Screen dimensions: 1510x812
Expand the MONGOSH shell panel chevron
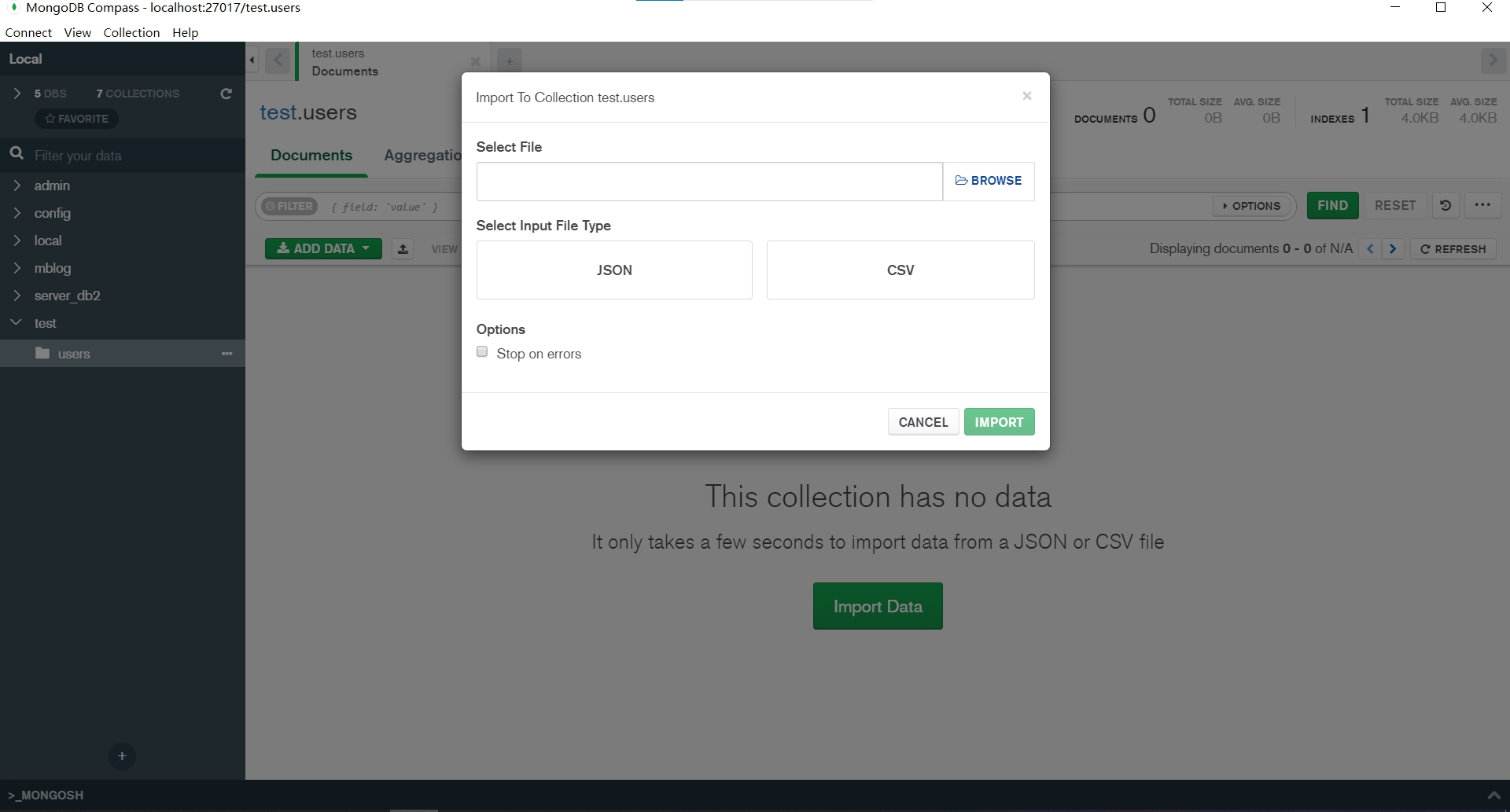(x=1496, y=795)
